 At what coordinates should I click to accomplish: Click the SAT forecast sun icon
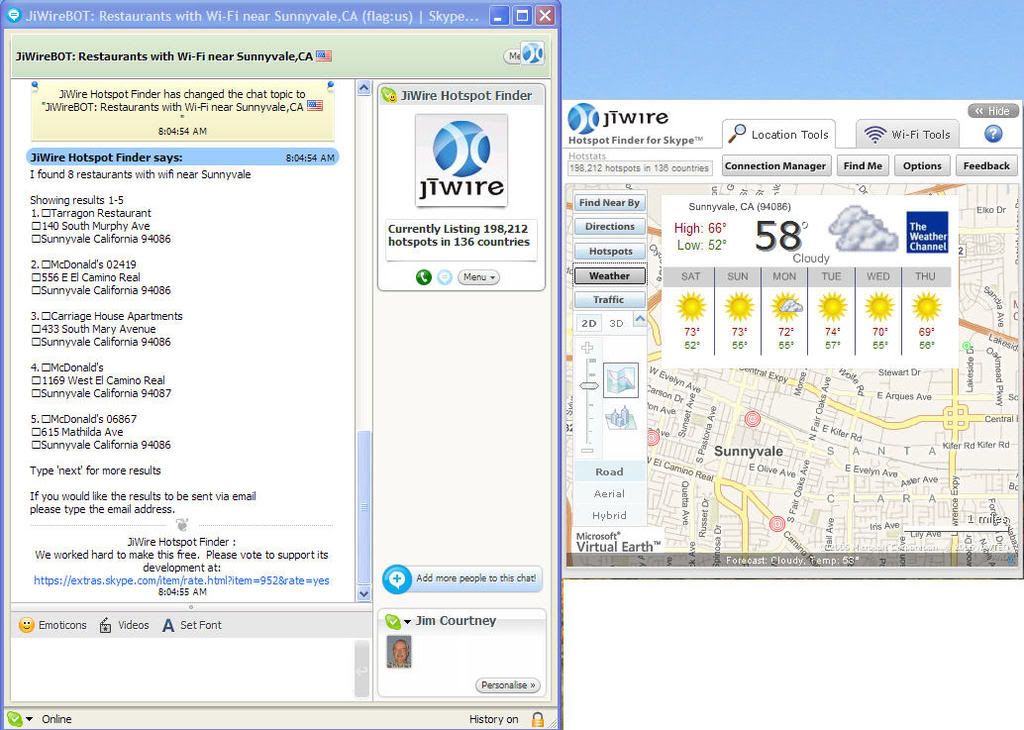point(691,306)
